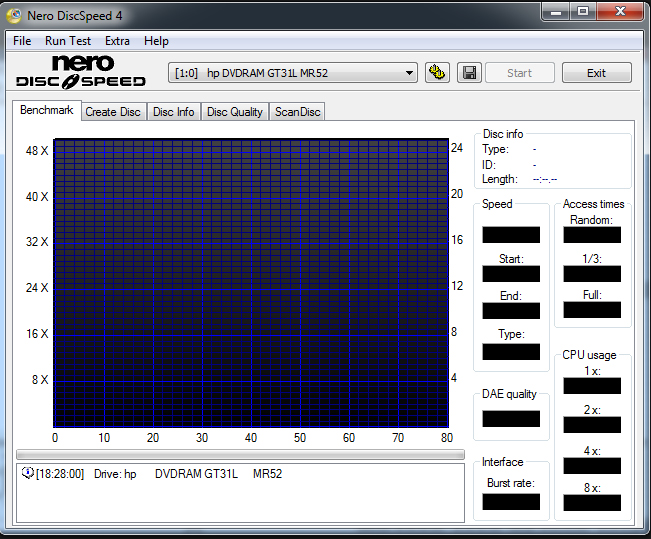Click the save floppy disk icon
Image resolution: width=651 pixels, height=539 pixels.
(469, 73)
